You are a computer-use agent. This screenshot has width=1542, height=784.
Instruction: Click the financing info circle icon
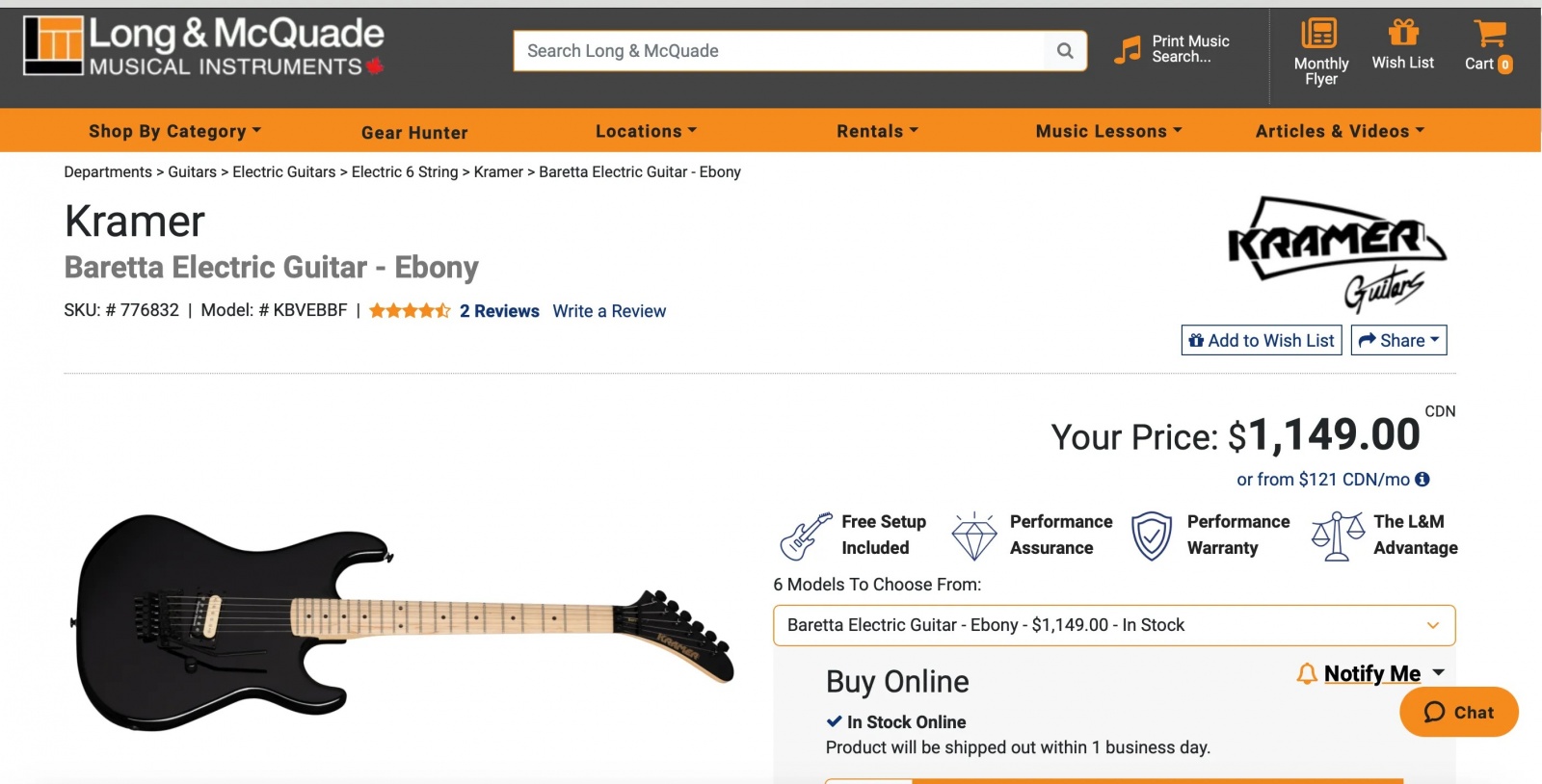pos(1422,479)
